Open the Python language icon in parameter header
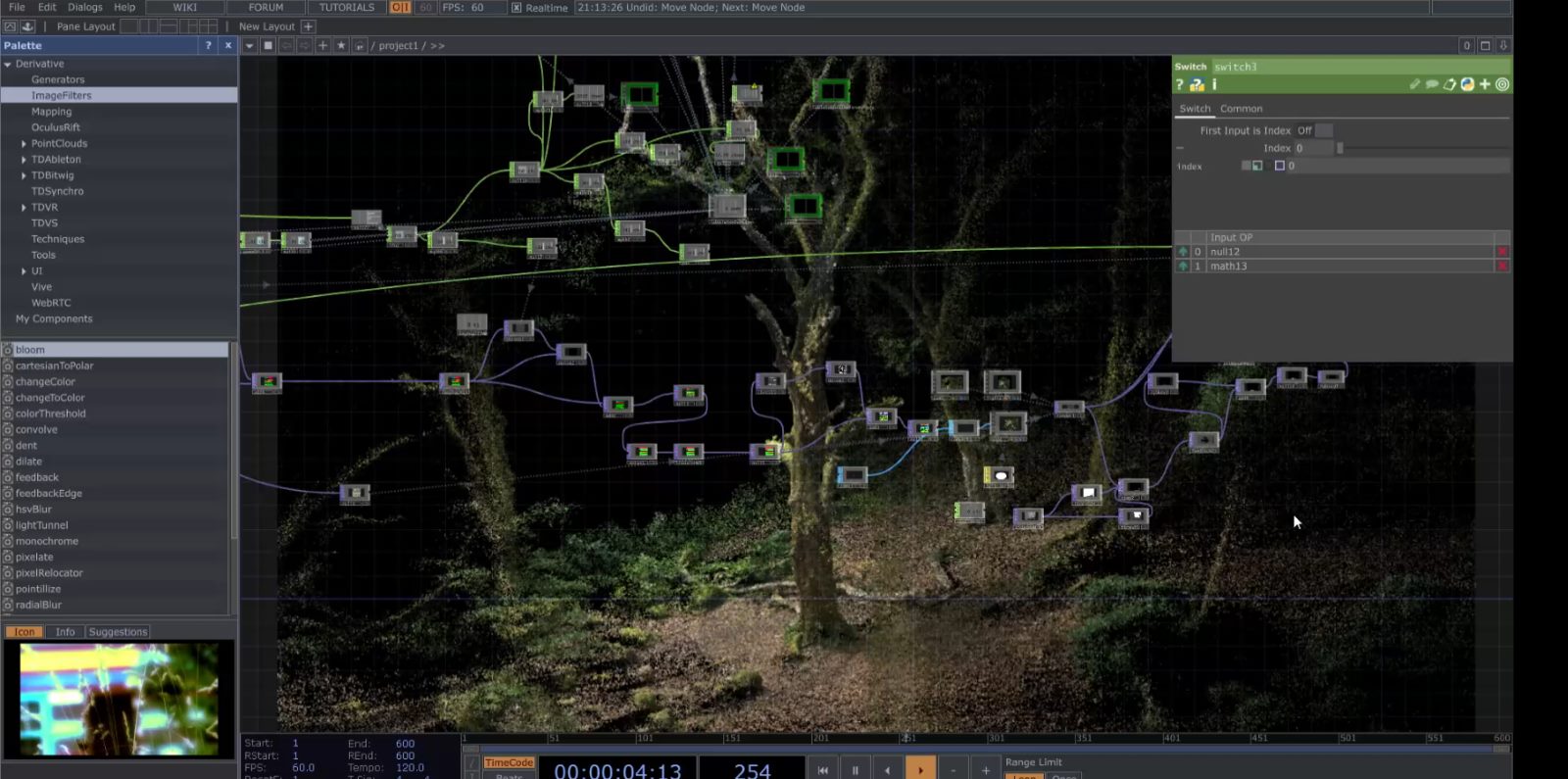The image size is (1568, 779). coord(1467,84)
